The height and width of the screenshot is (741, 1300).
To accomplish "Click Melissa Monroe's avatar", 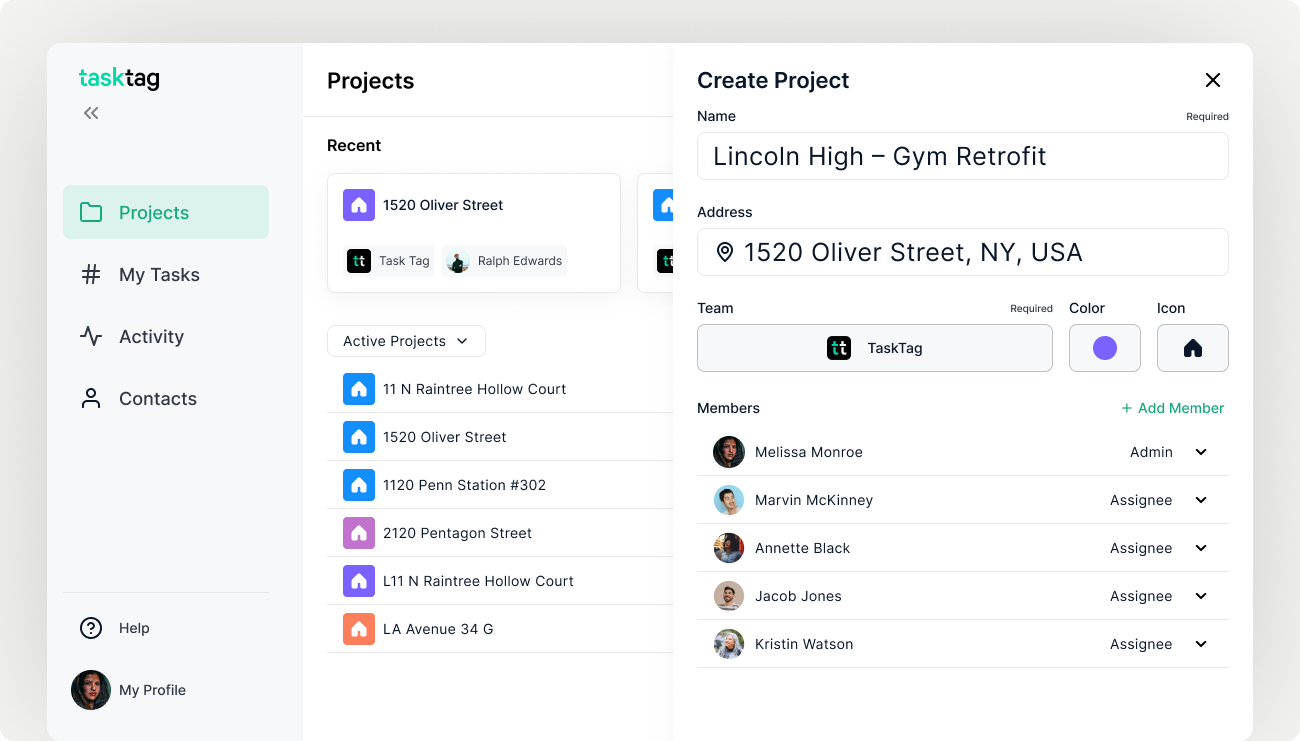I will (x=729, y=452).
